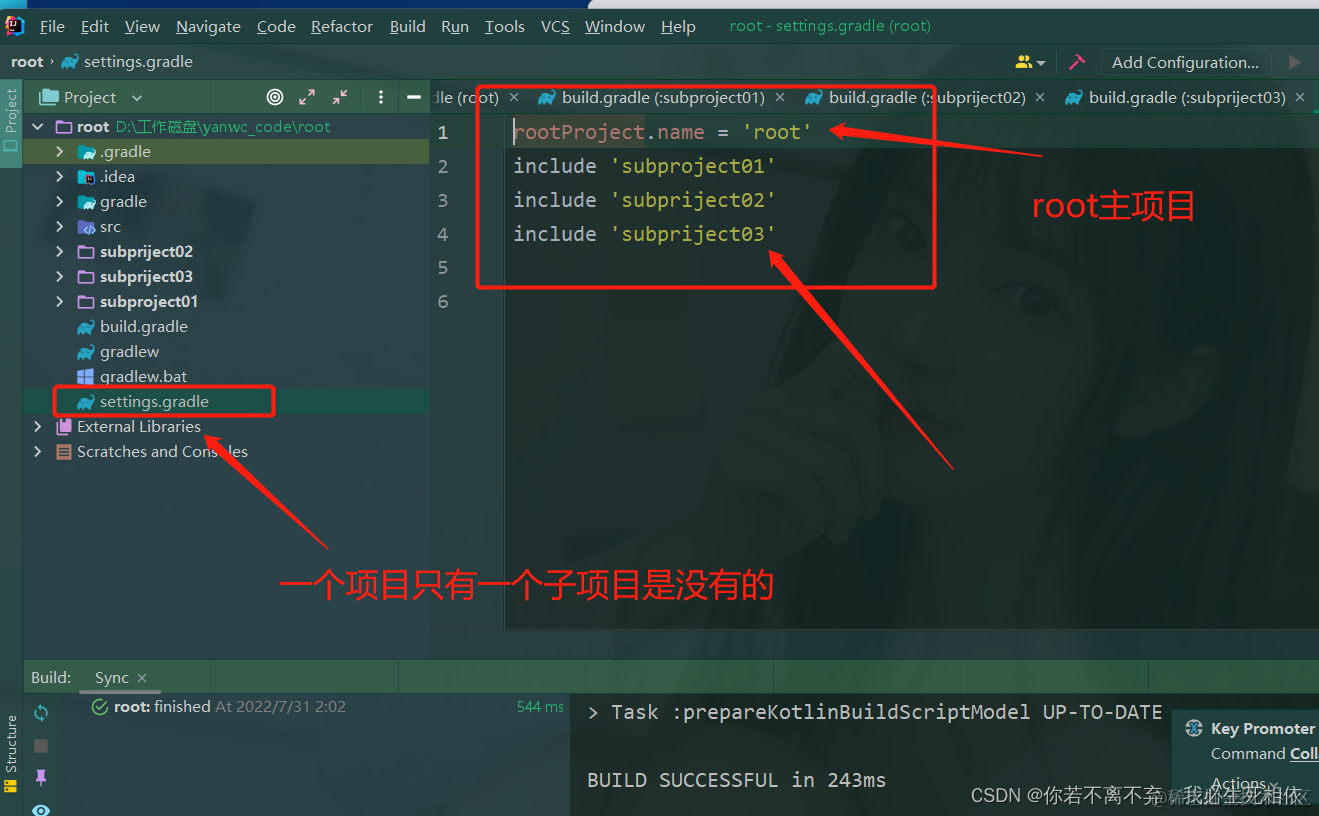Toggle the Structure side tool button
1319x816 pixels.
[x=11, y=755]
